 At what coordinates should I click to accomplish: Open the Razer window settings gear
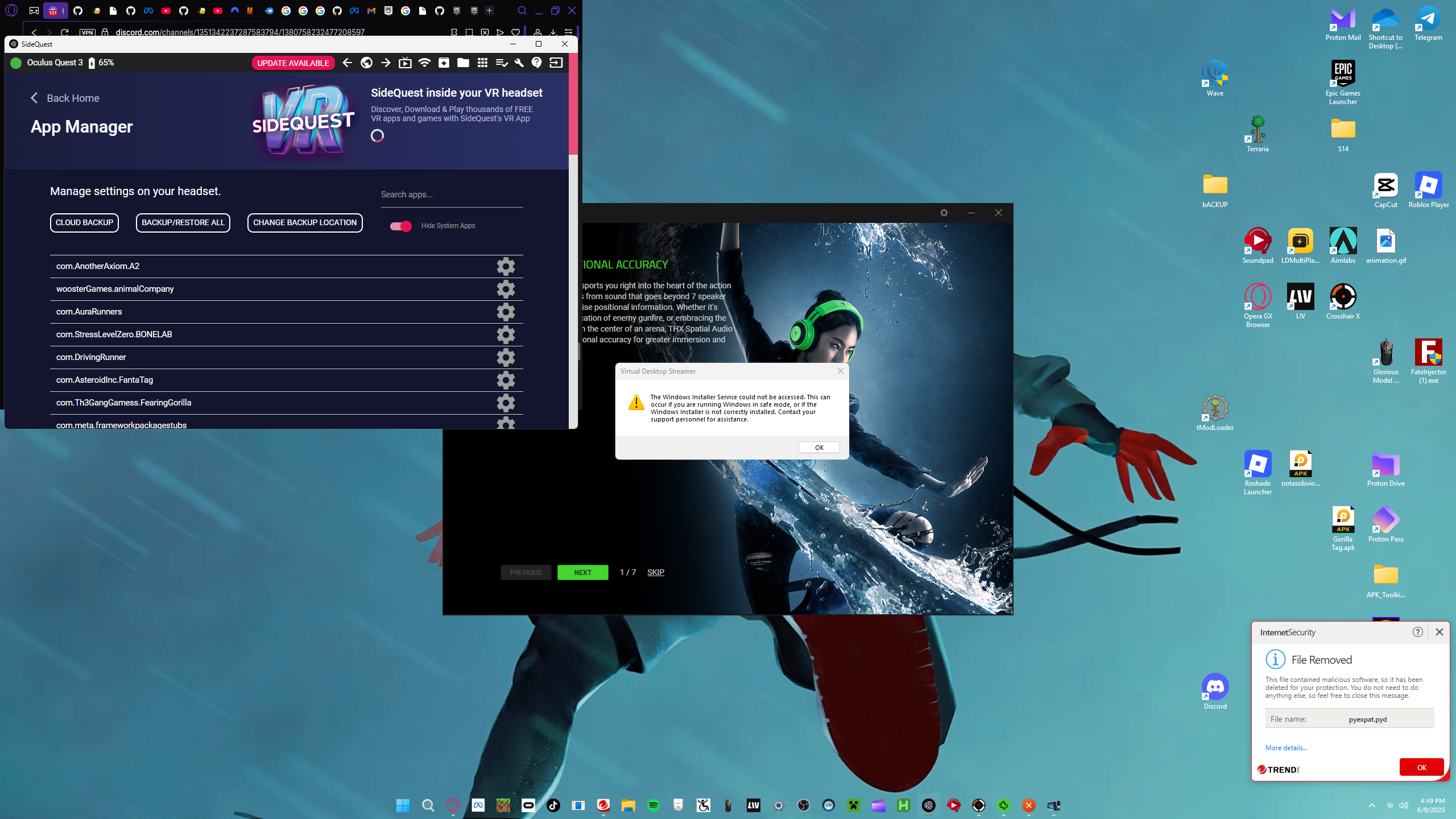[x=944, y=213]
